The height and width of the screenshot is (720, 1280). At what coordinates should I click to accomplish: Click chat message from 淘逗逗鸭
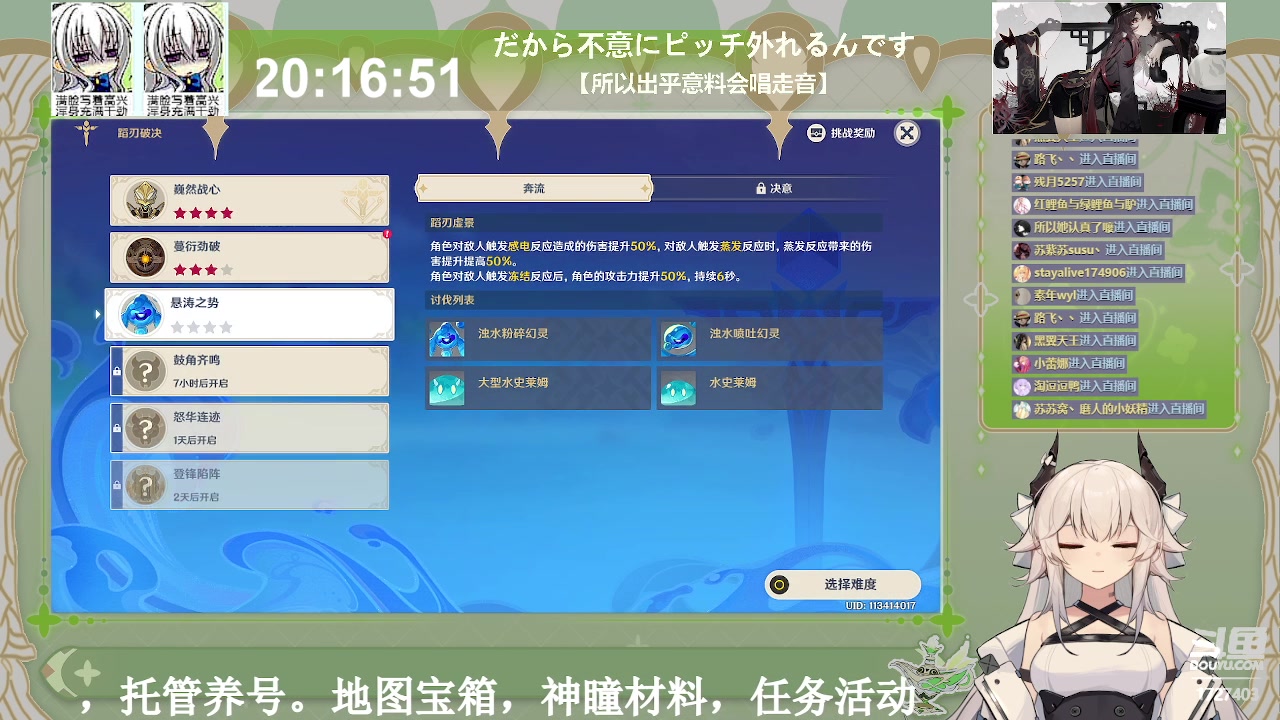1075,386
